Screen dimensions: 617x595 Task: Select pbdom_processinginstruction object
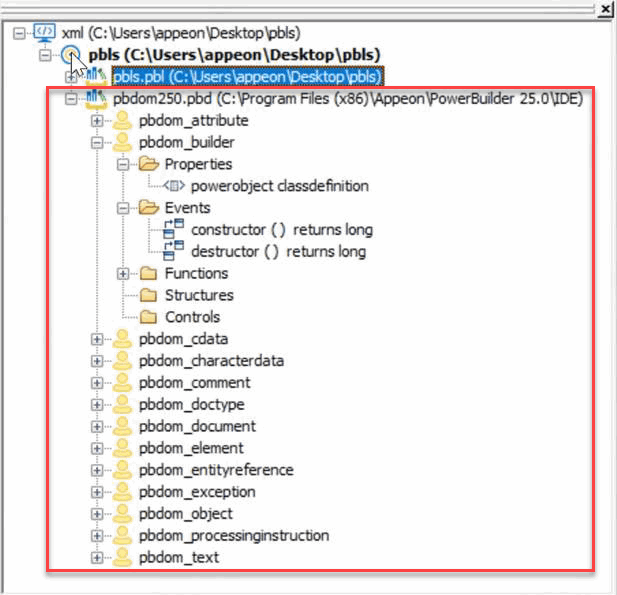[234, 536]
